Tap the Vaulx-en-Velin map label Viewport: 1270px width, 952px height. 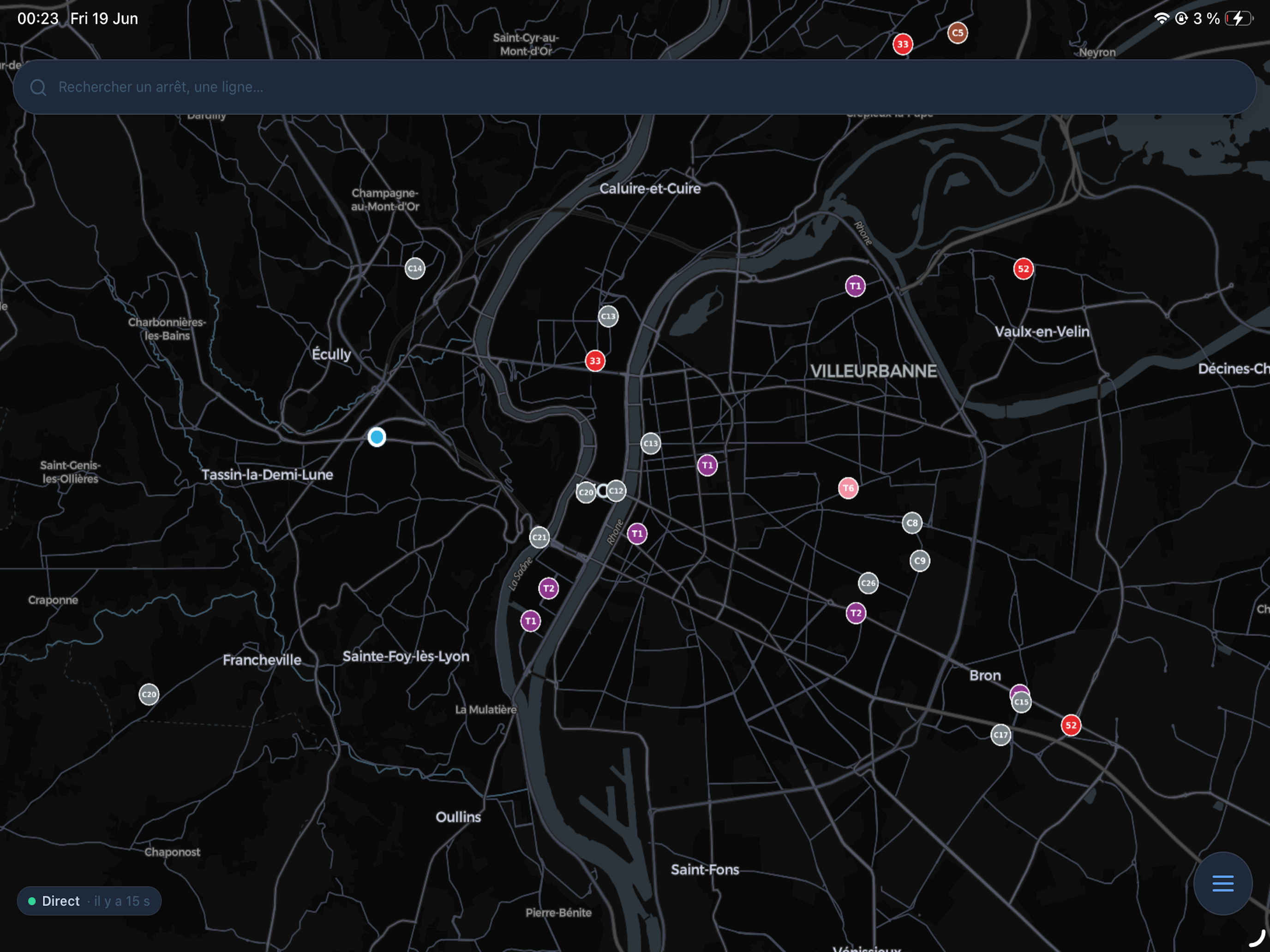1042,331
